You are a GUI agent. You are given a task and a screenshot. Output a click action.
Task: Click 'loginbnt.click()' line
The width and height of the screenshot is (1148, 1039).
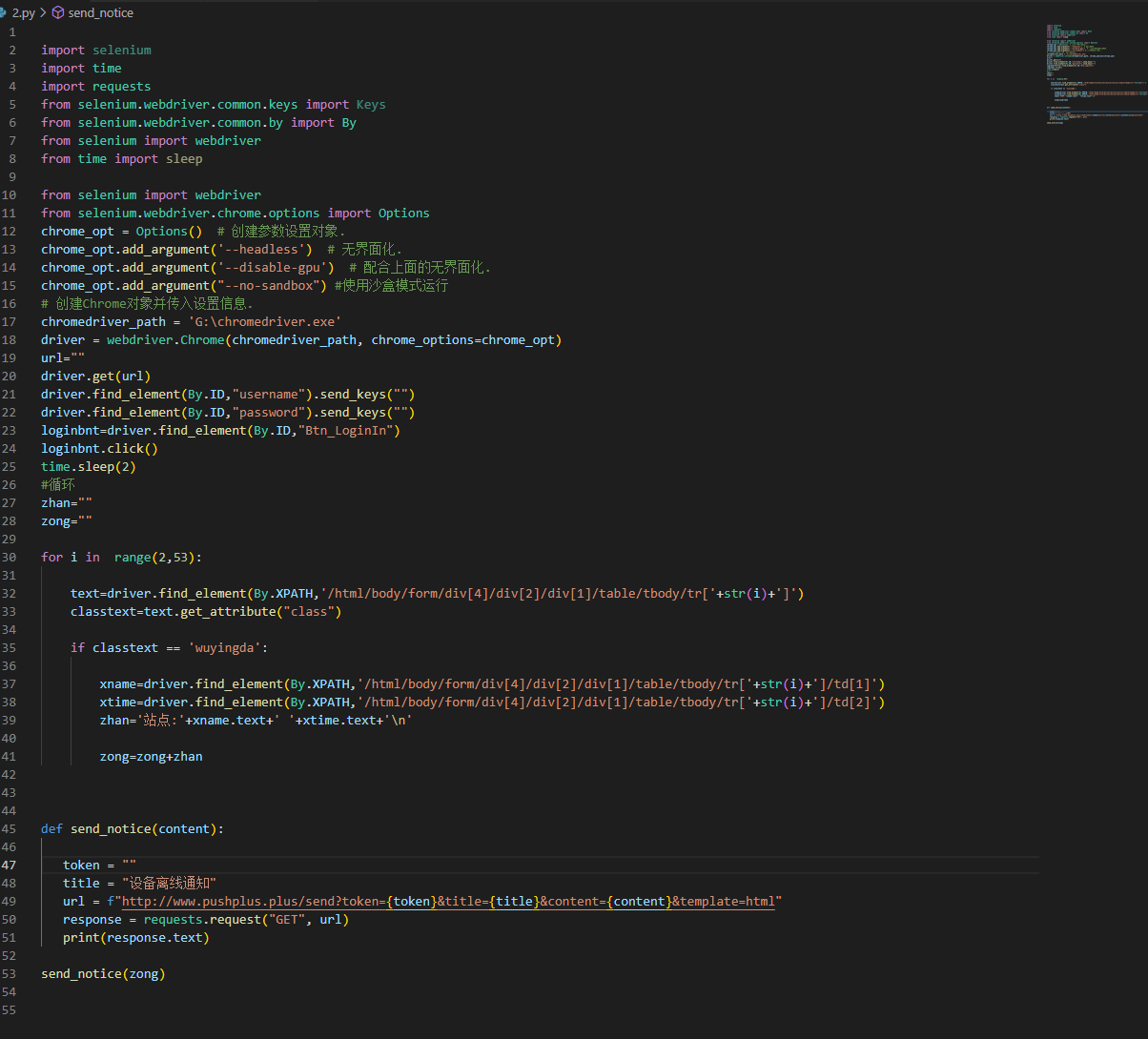point(100,448)
